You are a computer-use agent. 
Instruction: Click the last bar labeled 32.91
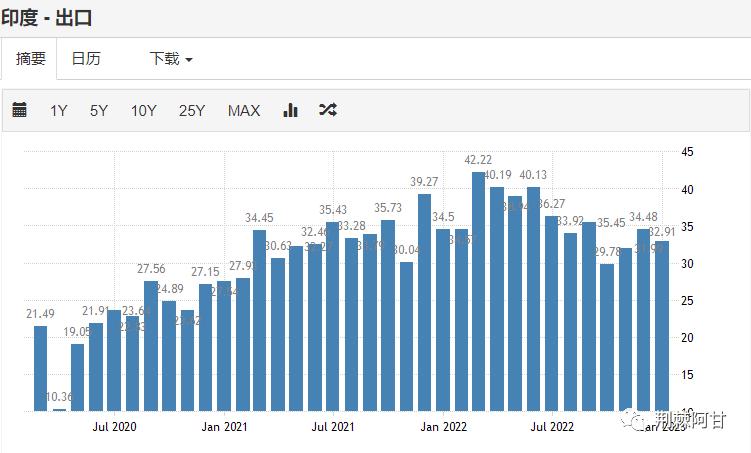pyautogui.click(x=662, y=325)
